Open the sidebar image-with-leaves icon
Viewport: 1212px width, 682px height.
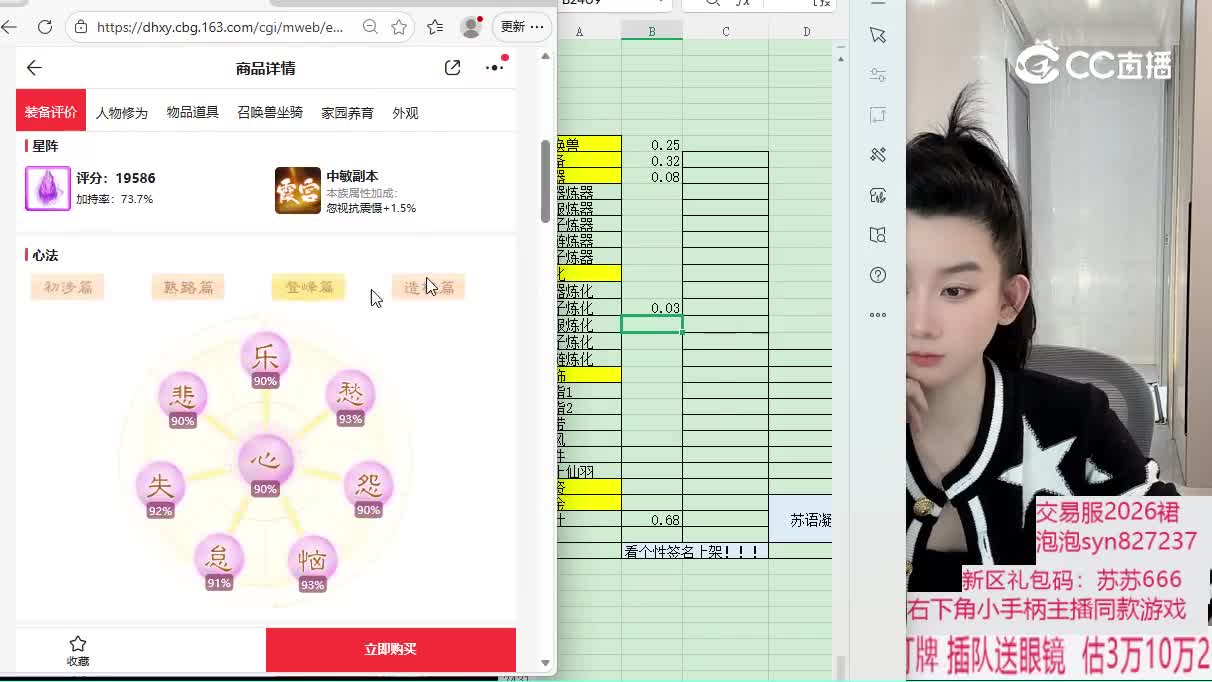pyautogui.click(x=878, y=195)
